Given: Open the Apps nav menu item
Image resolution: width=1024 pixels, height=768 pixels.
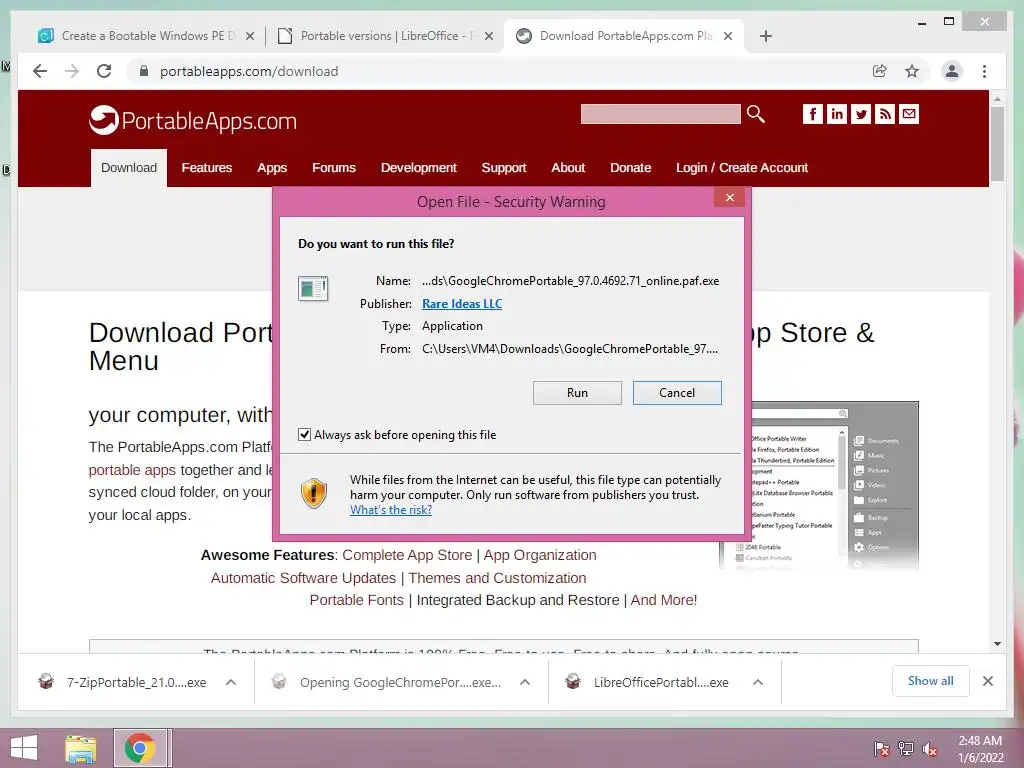Looking at the screenshot, I should pos(272,168).
